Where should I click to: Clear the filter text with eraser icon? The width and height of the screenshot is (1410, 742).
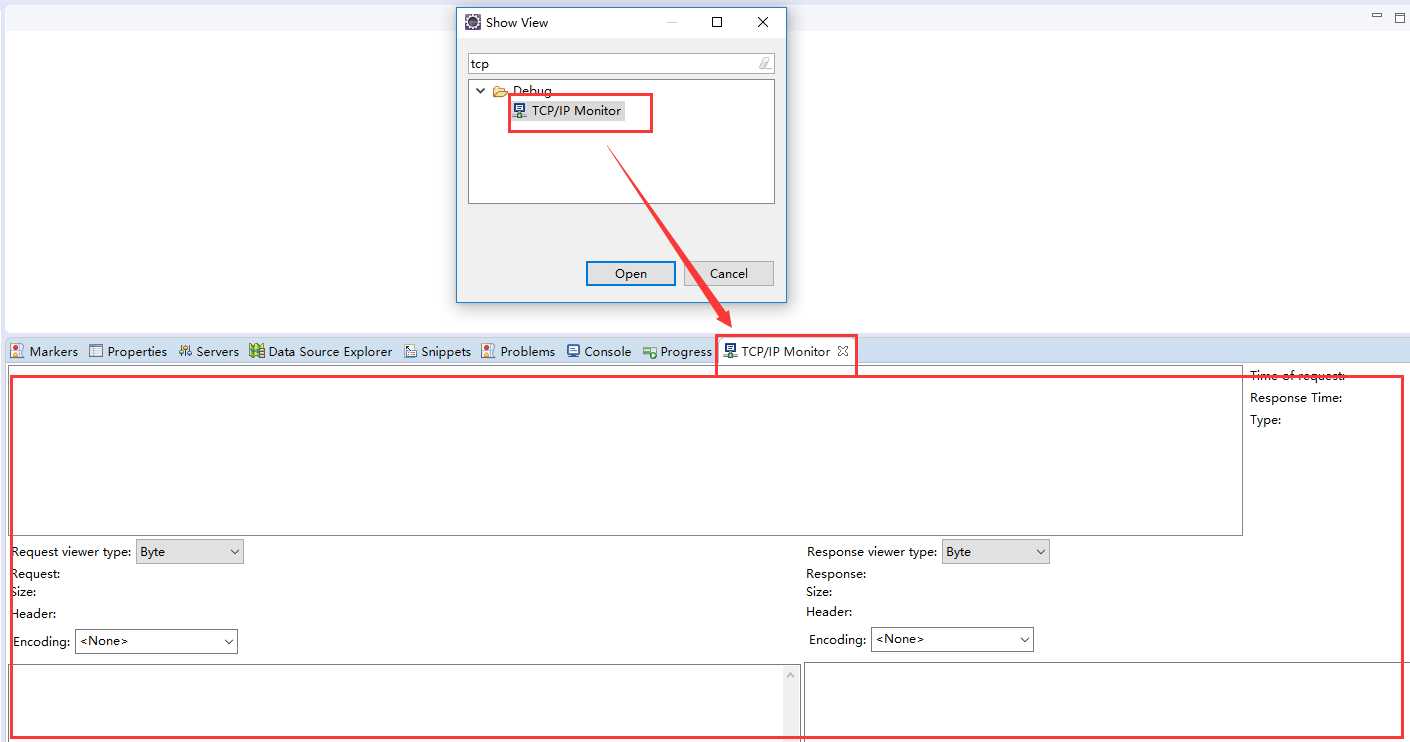click(x=765, y=63)
